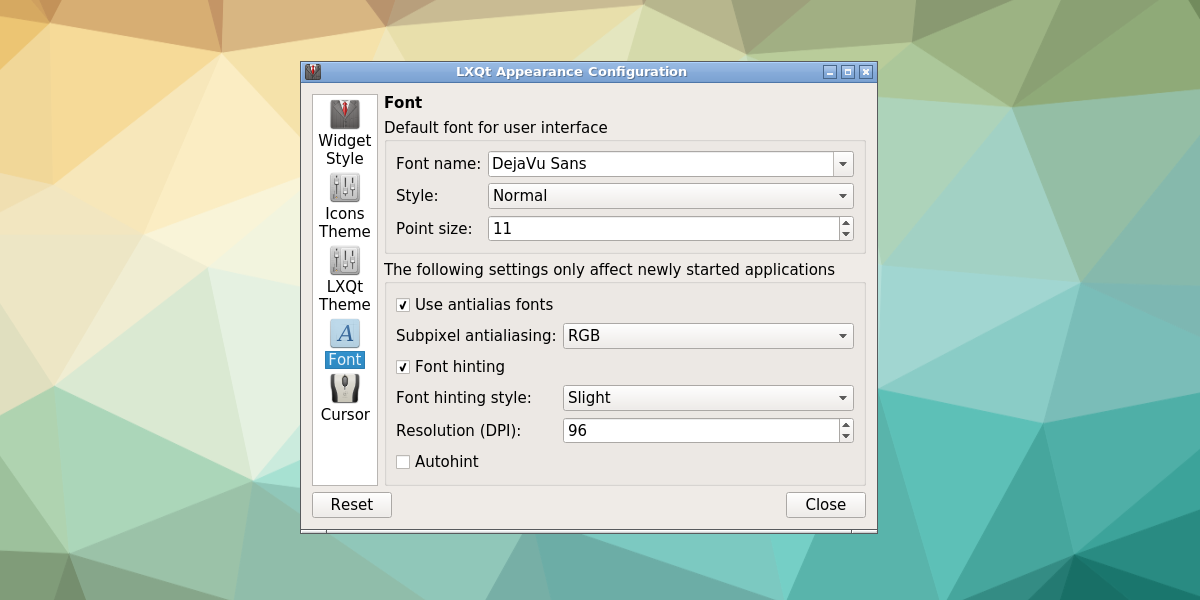Toggle the Font hinting checkbox
This screenshot has width=1200, height=600.
[403, 367]
